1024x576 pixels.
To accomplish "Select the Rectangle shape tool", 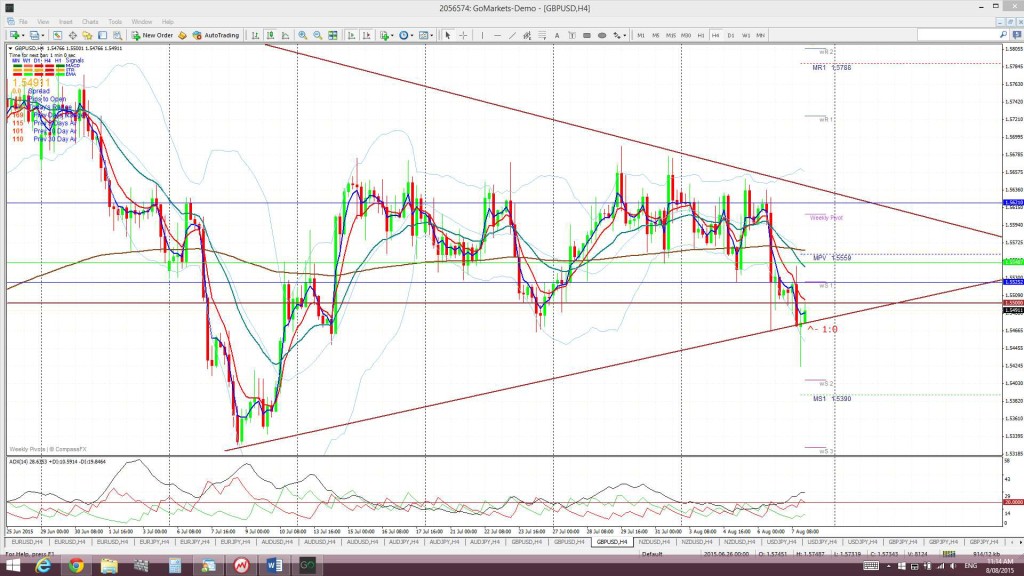I will 587,35.
